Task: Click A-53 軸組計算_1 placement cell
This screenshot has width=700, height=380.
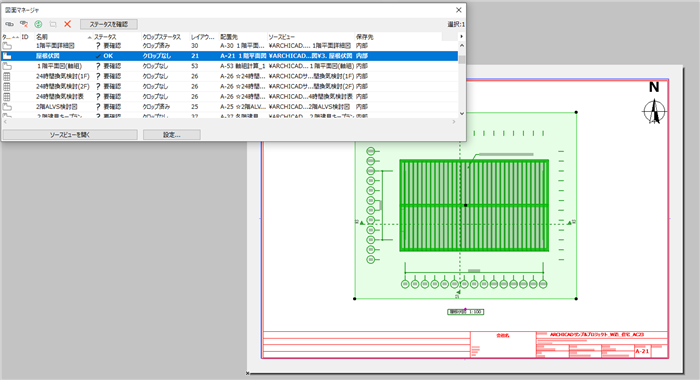Action: click(x=242, y=66)
